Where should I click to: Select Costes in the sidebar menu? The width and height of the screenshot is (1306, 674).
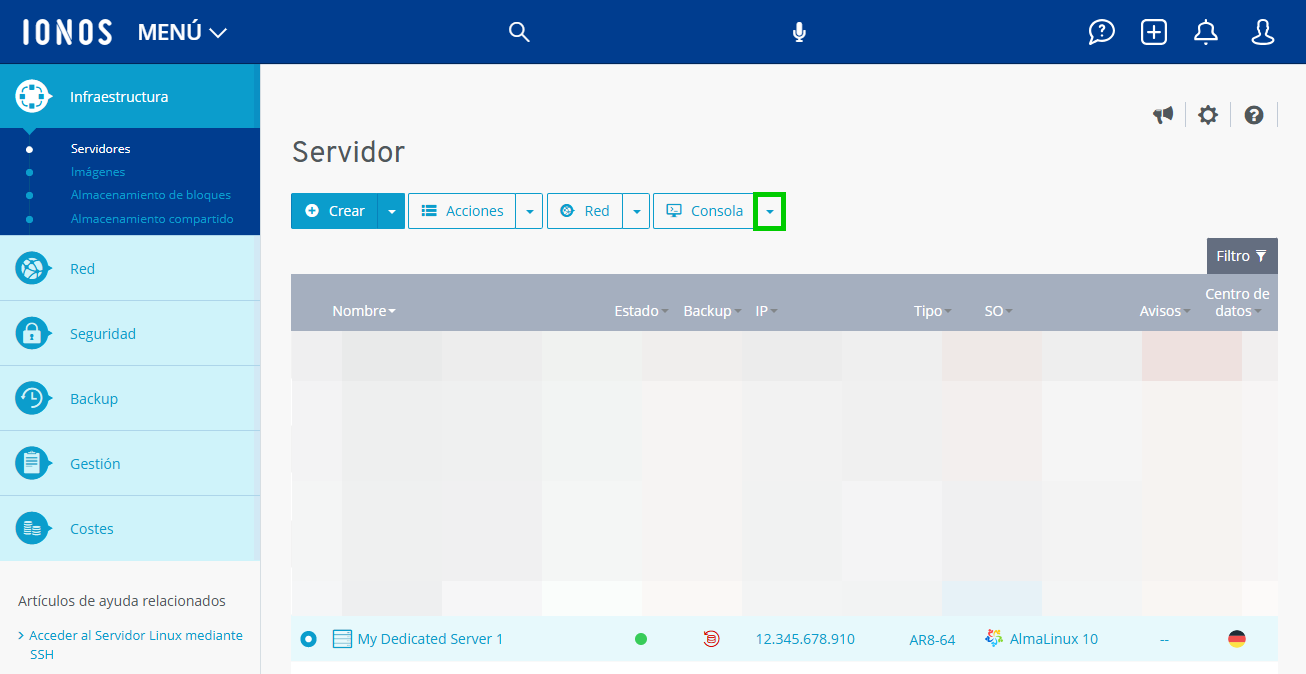point(94,527)
